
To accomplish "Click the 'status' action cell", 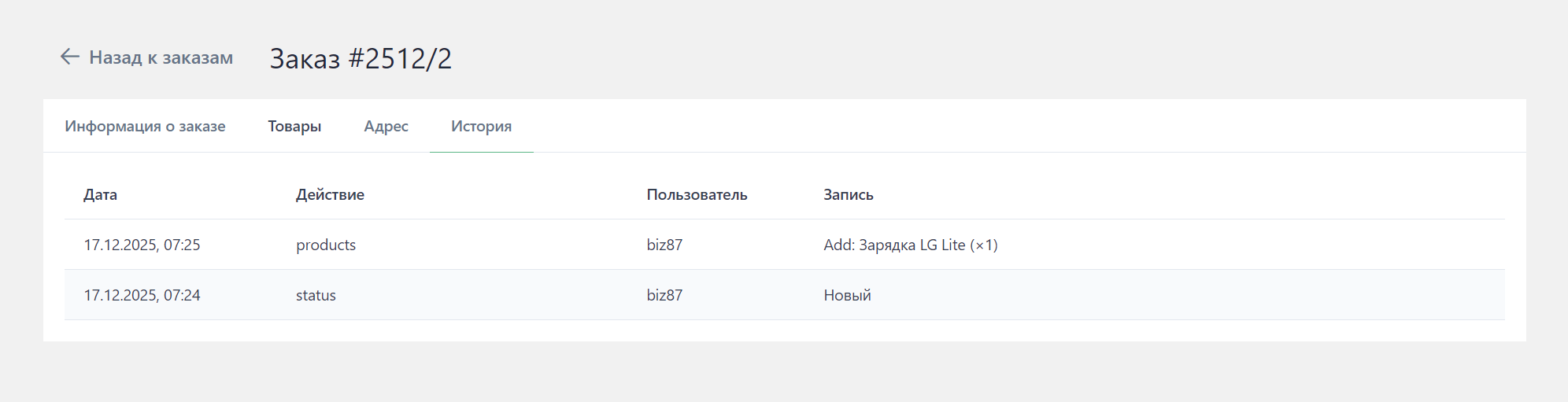I will click(x=316, y=295).
